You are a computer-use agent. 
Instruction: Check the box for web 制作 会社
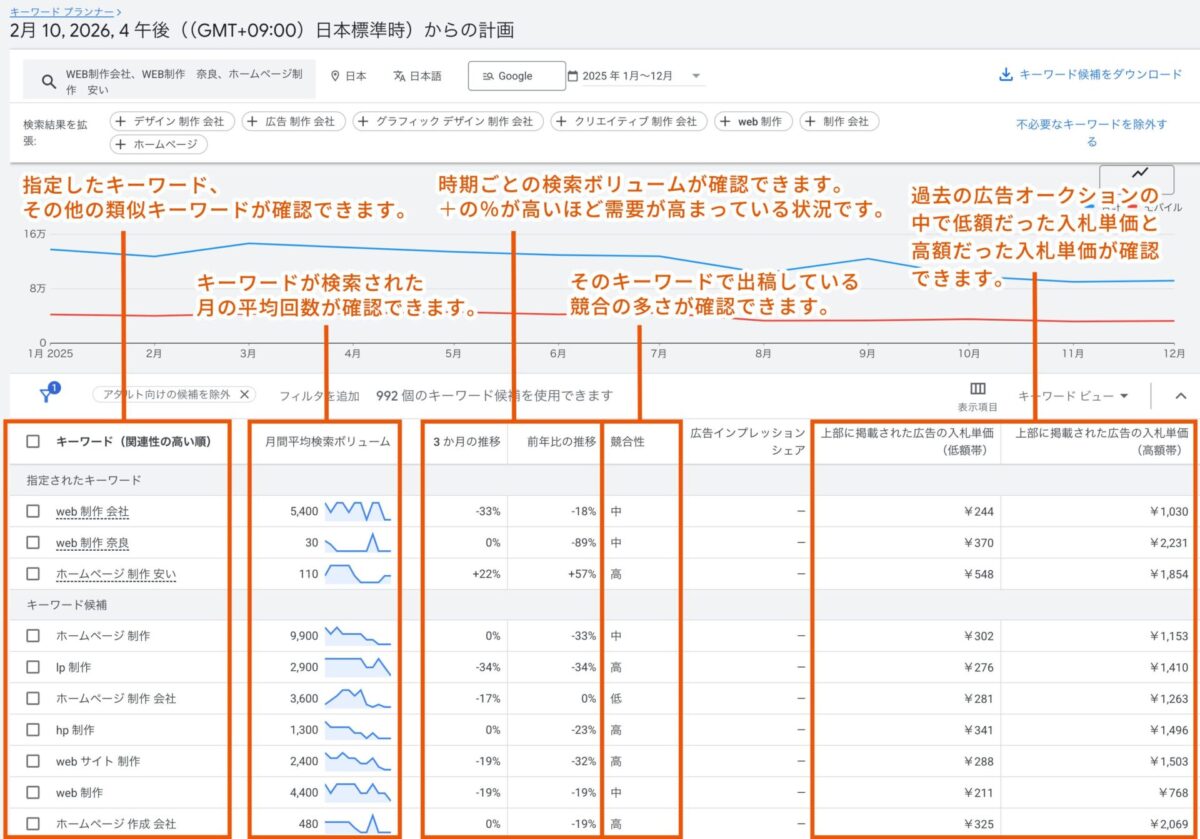(x=34, y=511)
